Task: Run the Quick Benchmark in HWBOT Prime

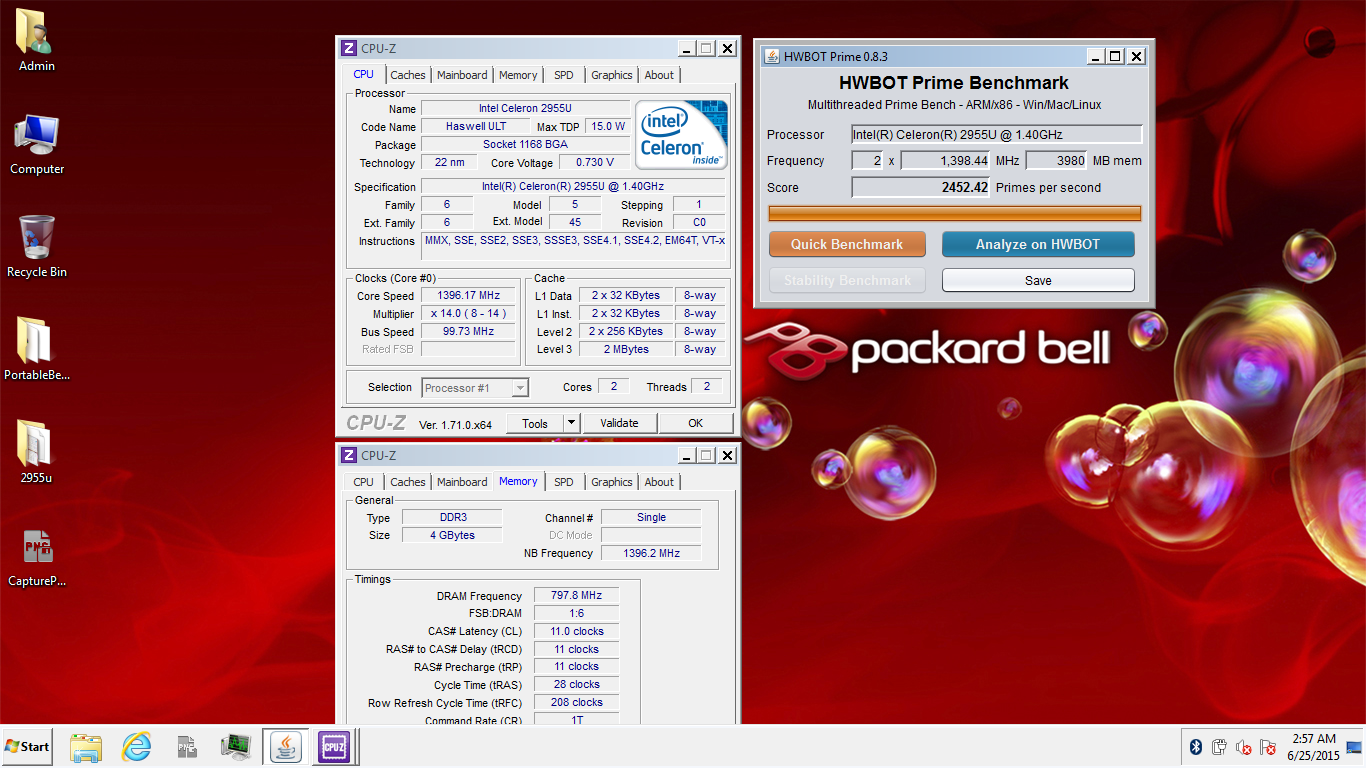Action: click(x=847, y=244)
